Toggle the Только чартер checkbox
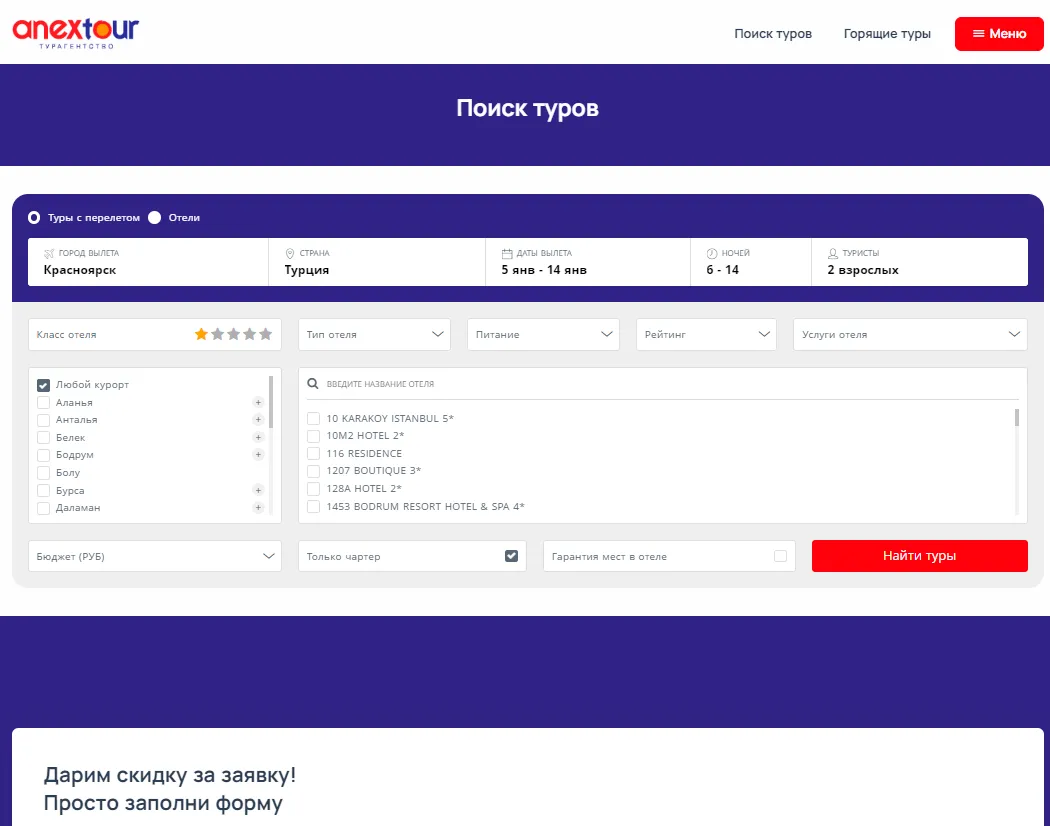 point(512,556)
